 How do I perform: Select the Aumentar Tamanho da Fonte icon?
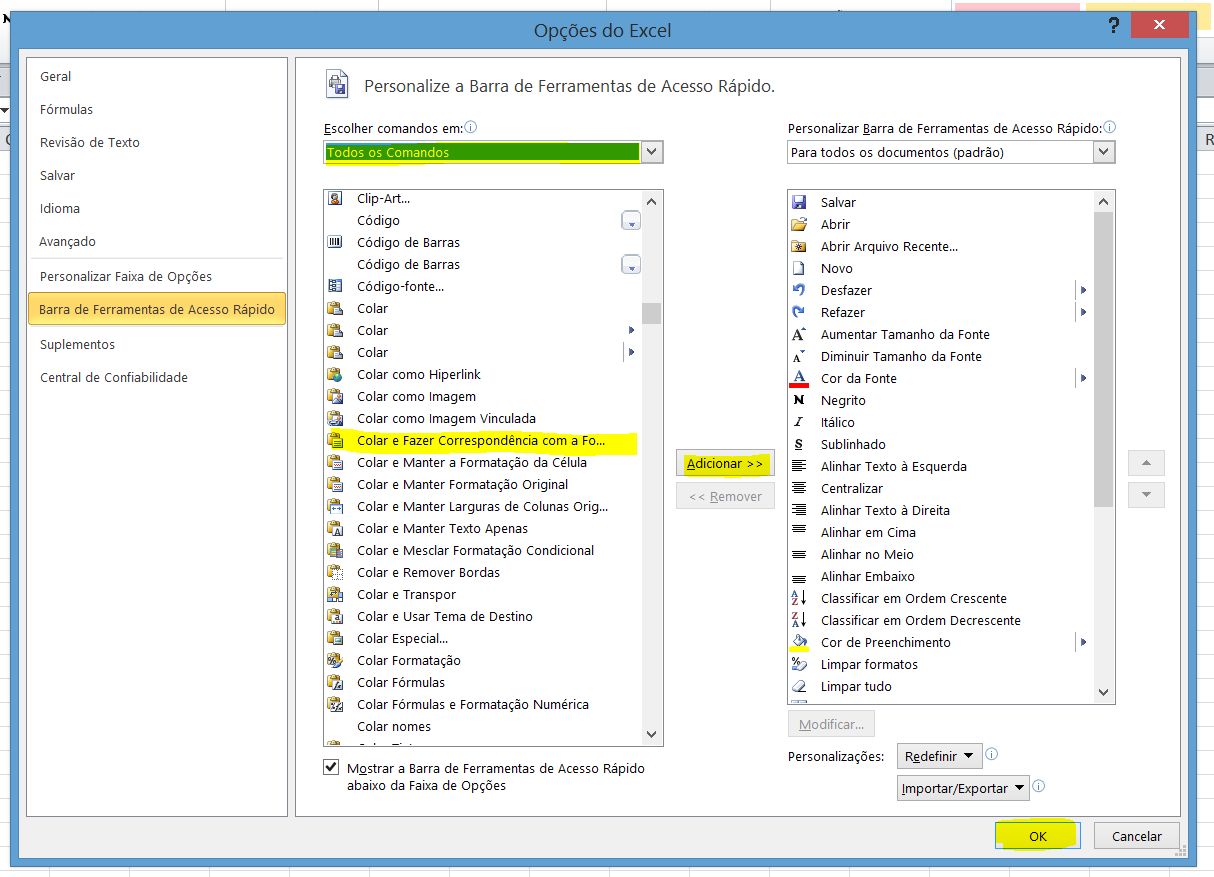pos(799,334)
